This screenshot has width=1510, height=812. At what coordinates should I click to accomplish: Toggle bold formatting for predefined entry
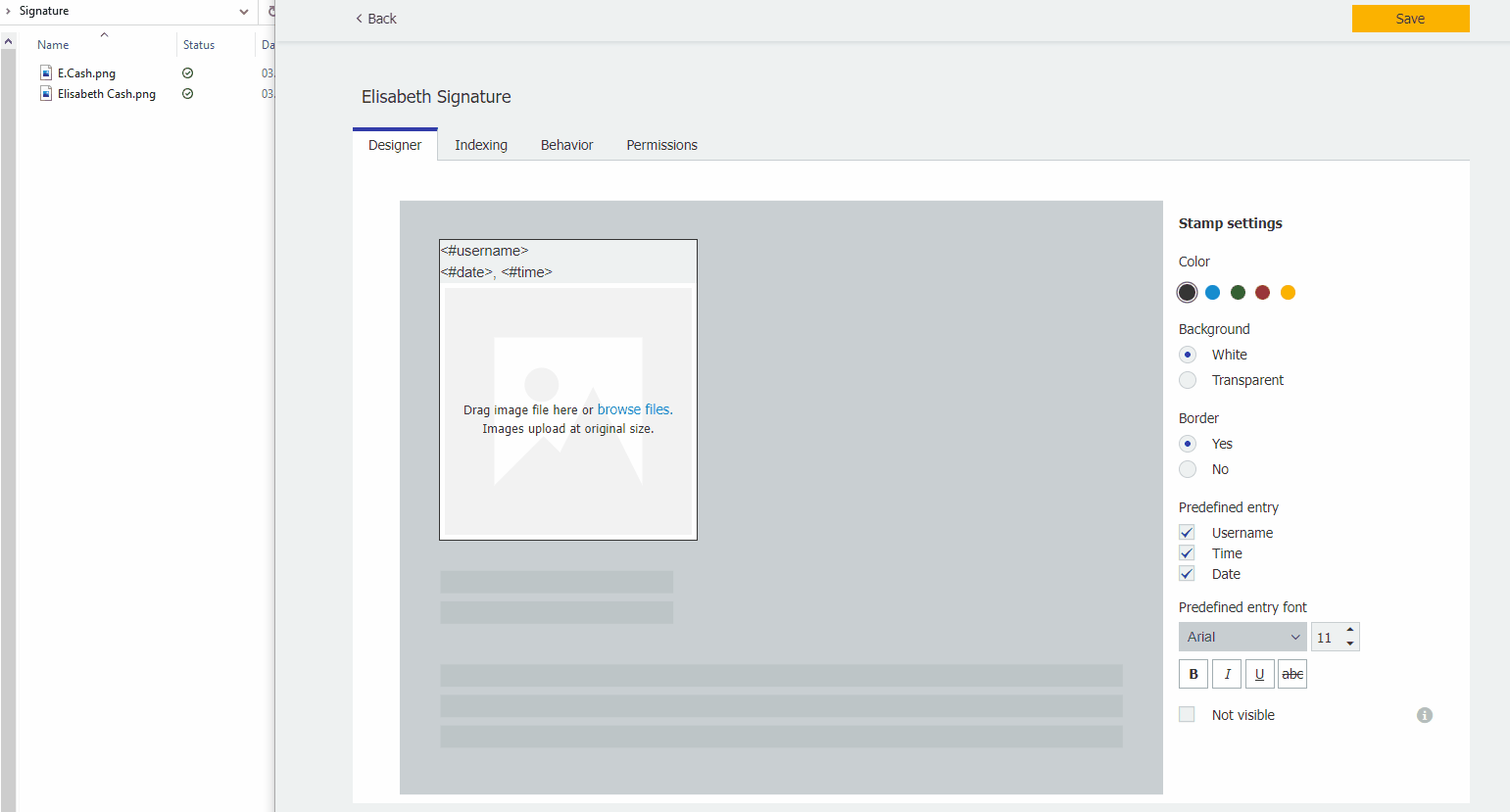coord(1193,674)
